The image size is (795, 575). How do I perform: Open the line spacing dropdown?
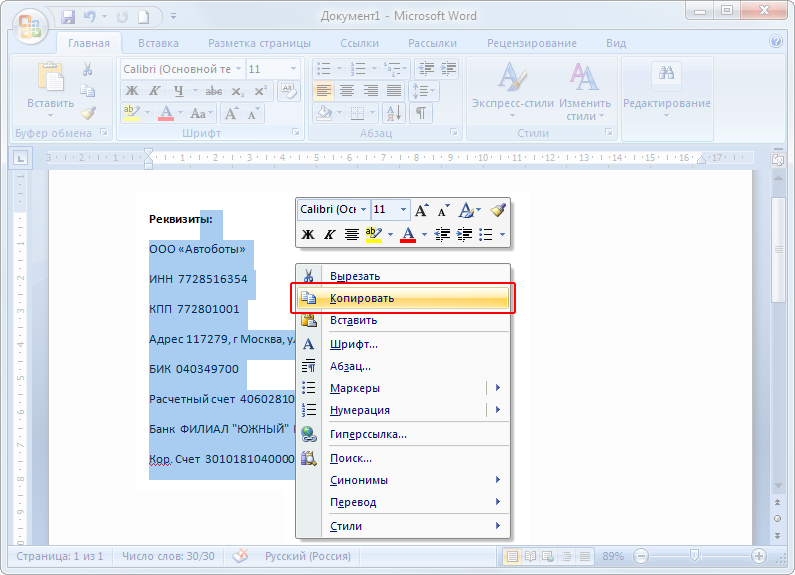click(x=424, y=91)
